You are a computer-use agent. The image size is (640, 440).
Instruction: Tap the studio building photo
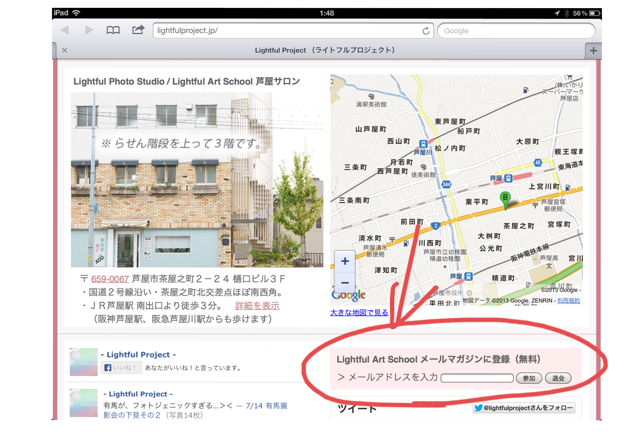[197, 180]
